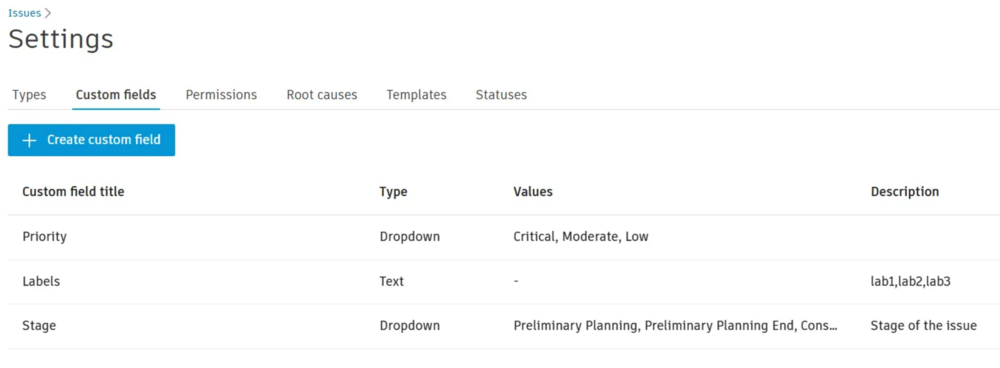Select the Custom fields tab
1000x368 pixels.
coord(116,95)
